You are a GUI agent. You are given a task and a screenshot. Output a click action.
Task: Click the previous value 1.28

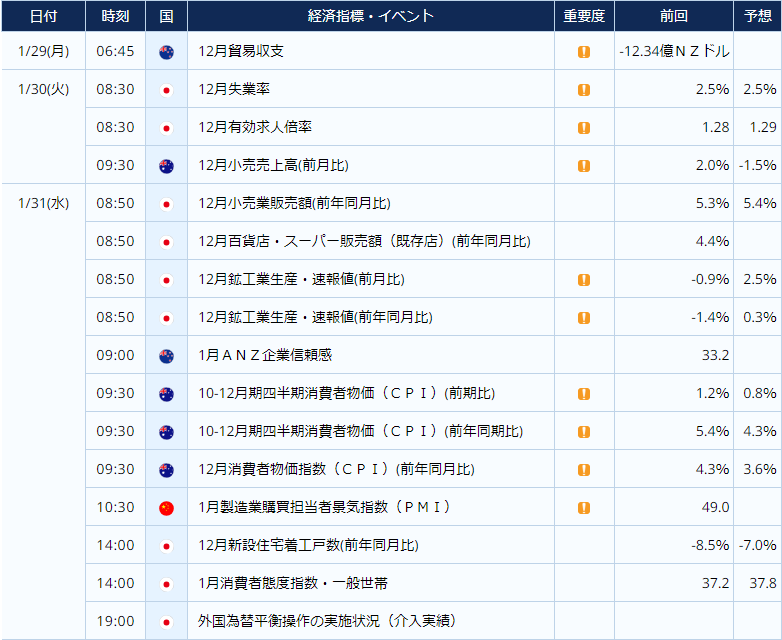pos(716,127)
